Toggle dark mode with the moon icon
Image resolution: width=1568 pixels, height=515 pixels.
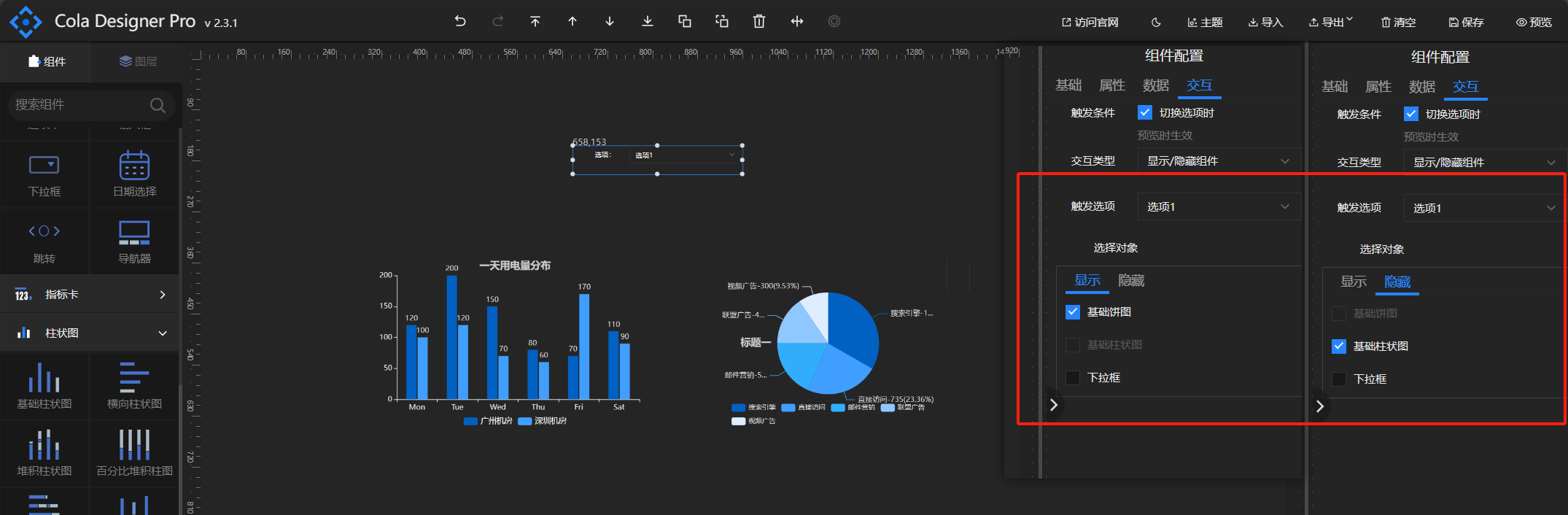click(1156, 23)
